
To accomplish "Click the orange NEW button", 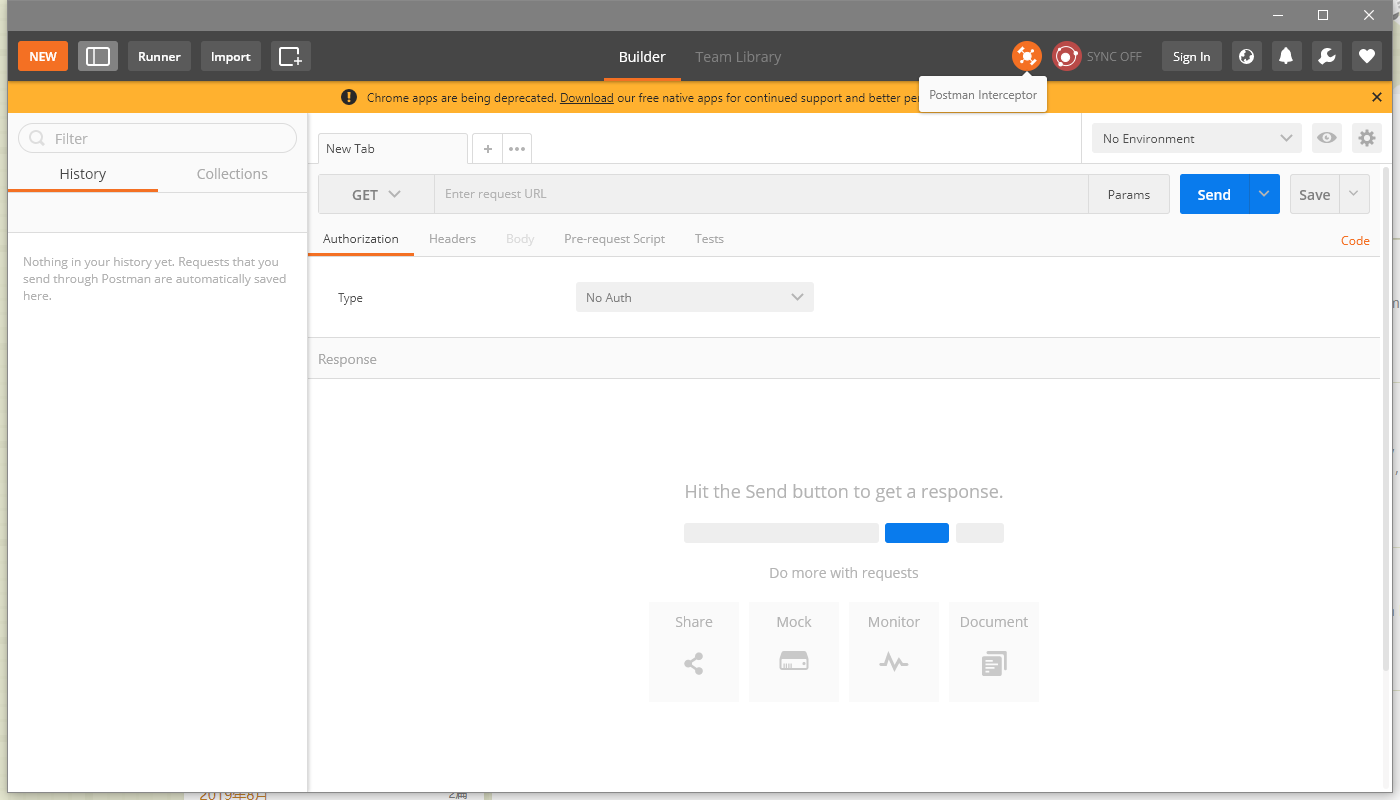I will click(43, 56).
